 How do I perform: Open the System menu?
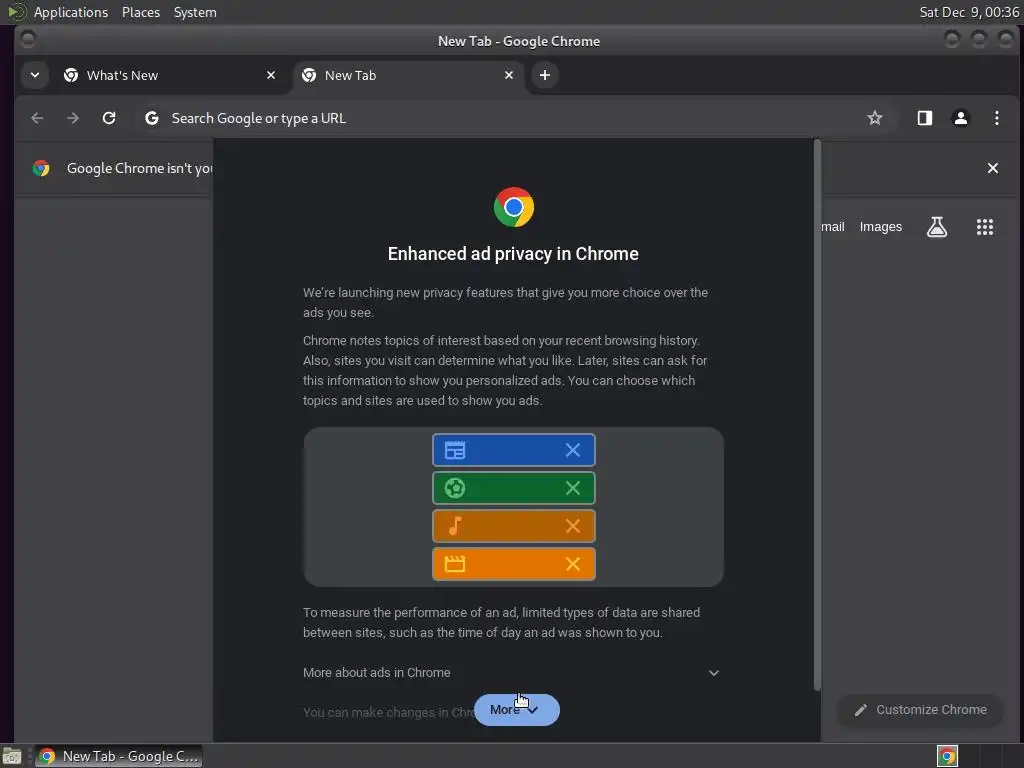195,12
